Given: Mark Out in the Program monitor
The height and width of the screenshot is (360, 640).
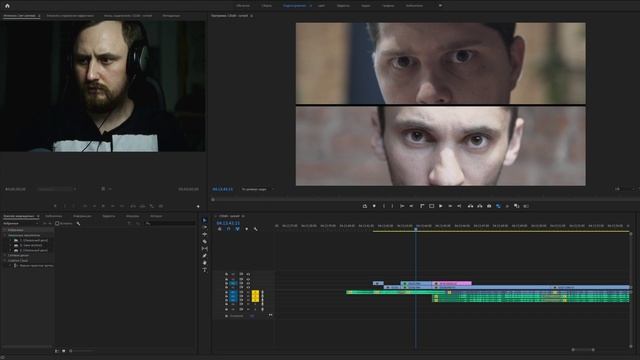Looking at the screenshot, I should 392,206.
